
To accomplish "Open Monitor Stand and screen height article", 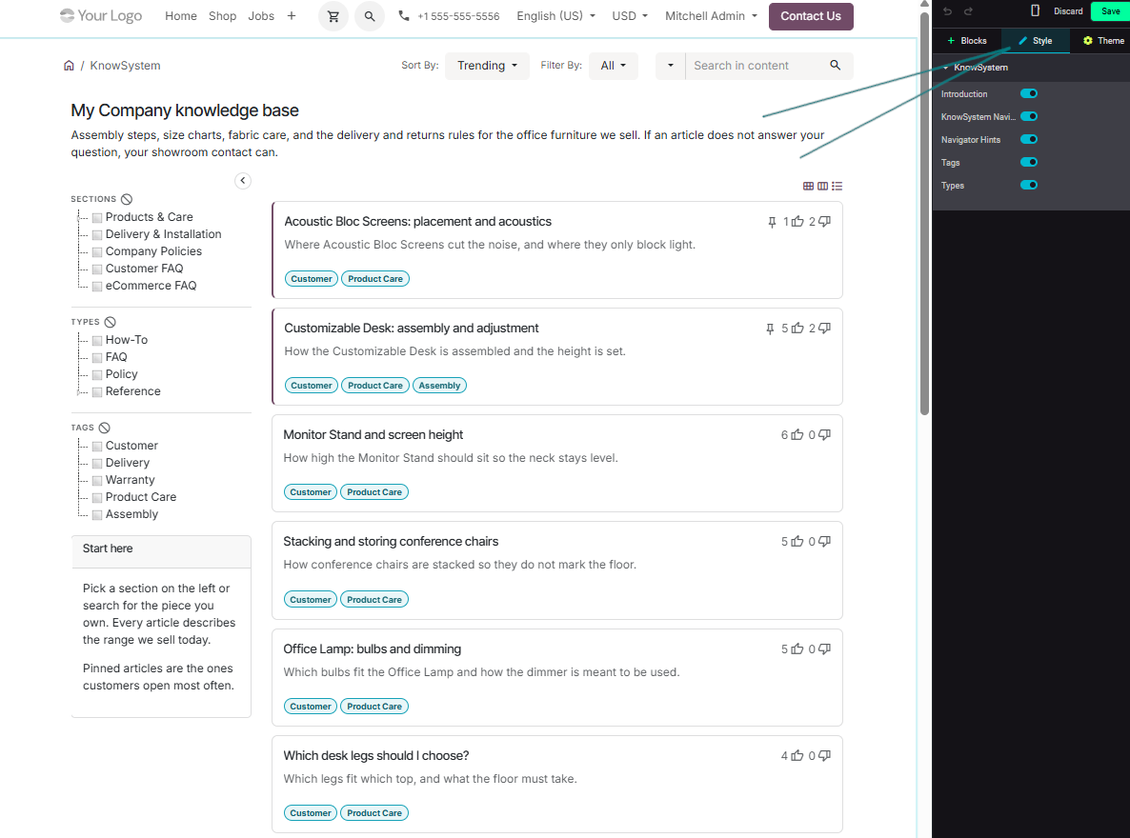I will click(x=373, y=435).
